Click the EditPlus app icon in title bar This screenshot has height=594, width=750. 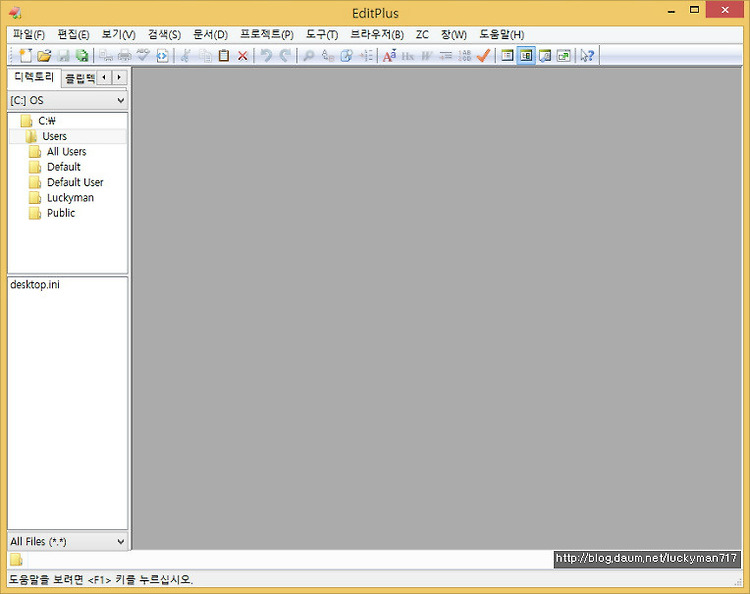16,12
